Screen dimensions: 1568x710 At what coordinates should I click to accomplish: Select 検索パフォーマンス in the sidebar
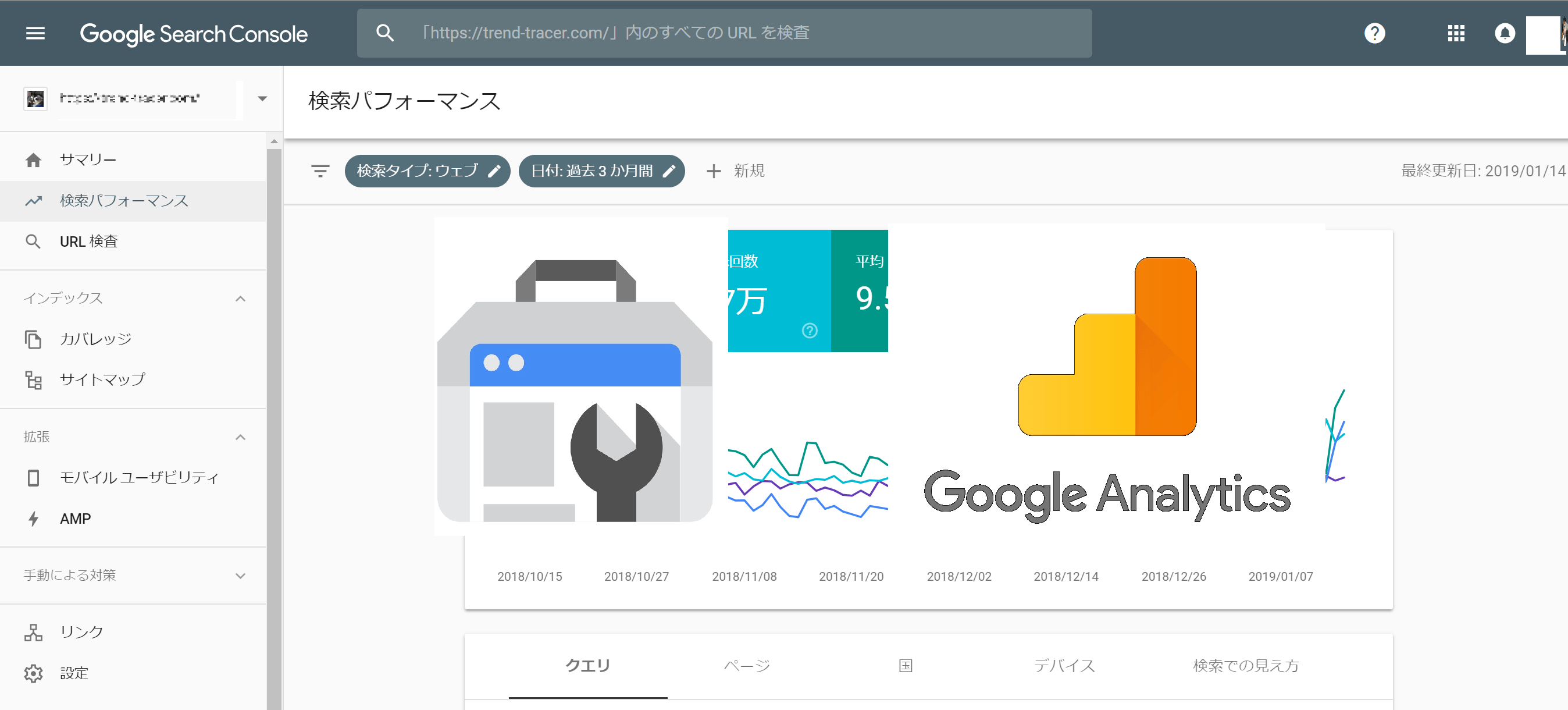coord(133,200)
